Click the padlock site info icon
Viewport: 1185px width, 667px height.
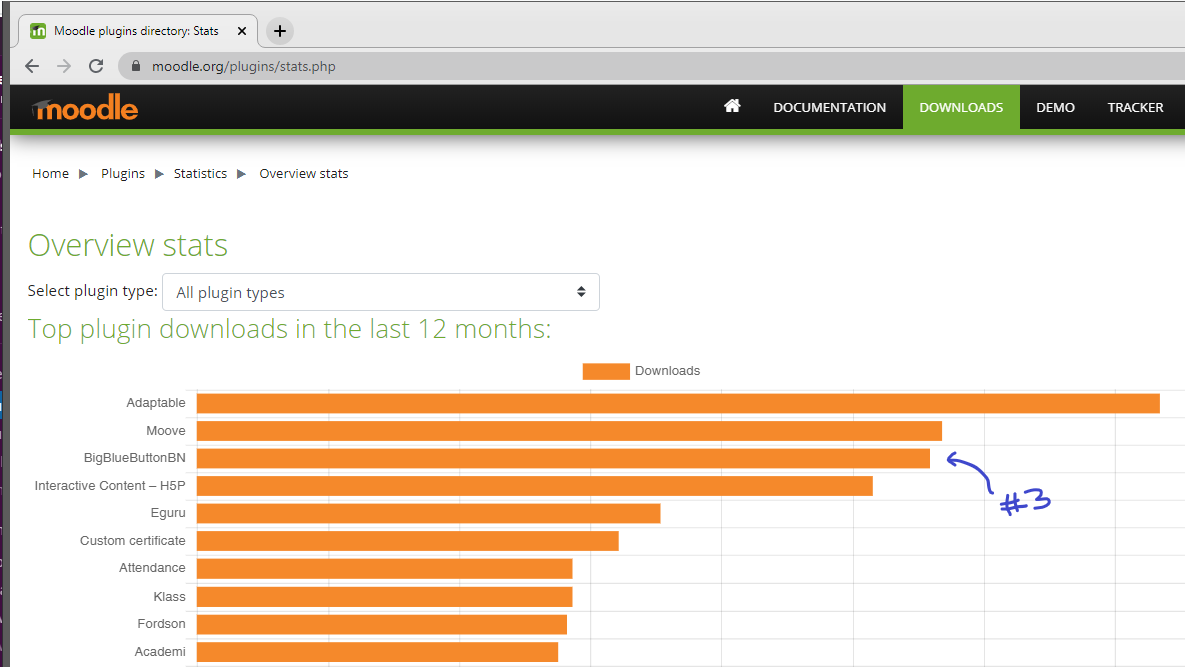coord(136,66)
